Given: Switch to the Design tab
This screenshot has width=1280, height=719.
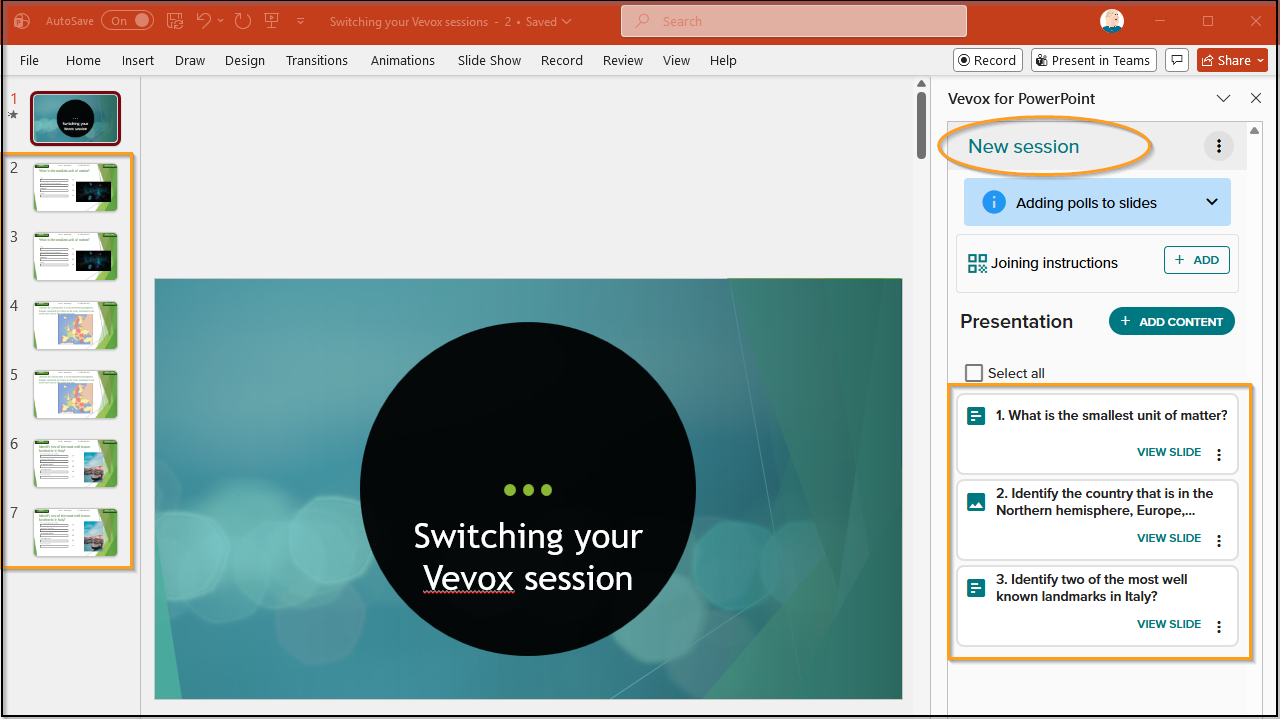Looking at the screenshot, I should [245, 60].
